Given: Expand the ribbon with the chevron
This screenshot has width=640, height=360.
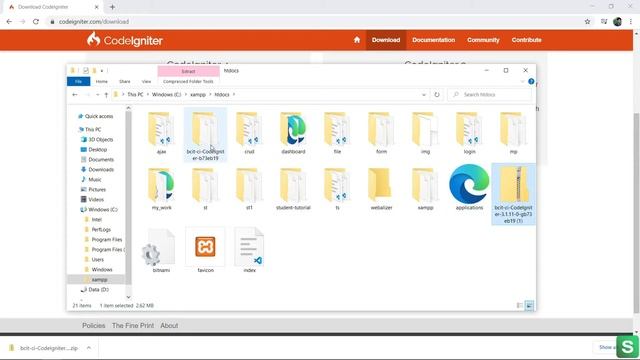Looking at the screenshot, I should click(522, 82).
